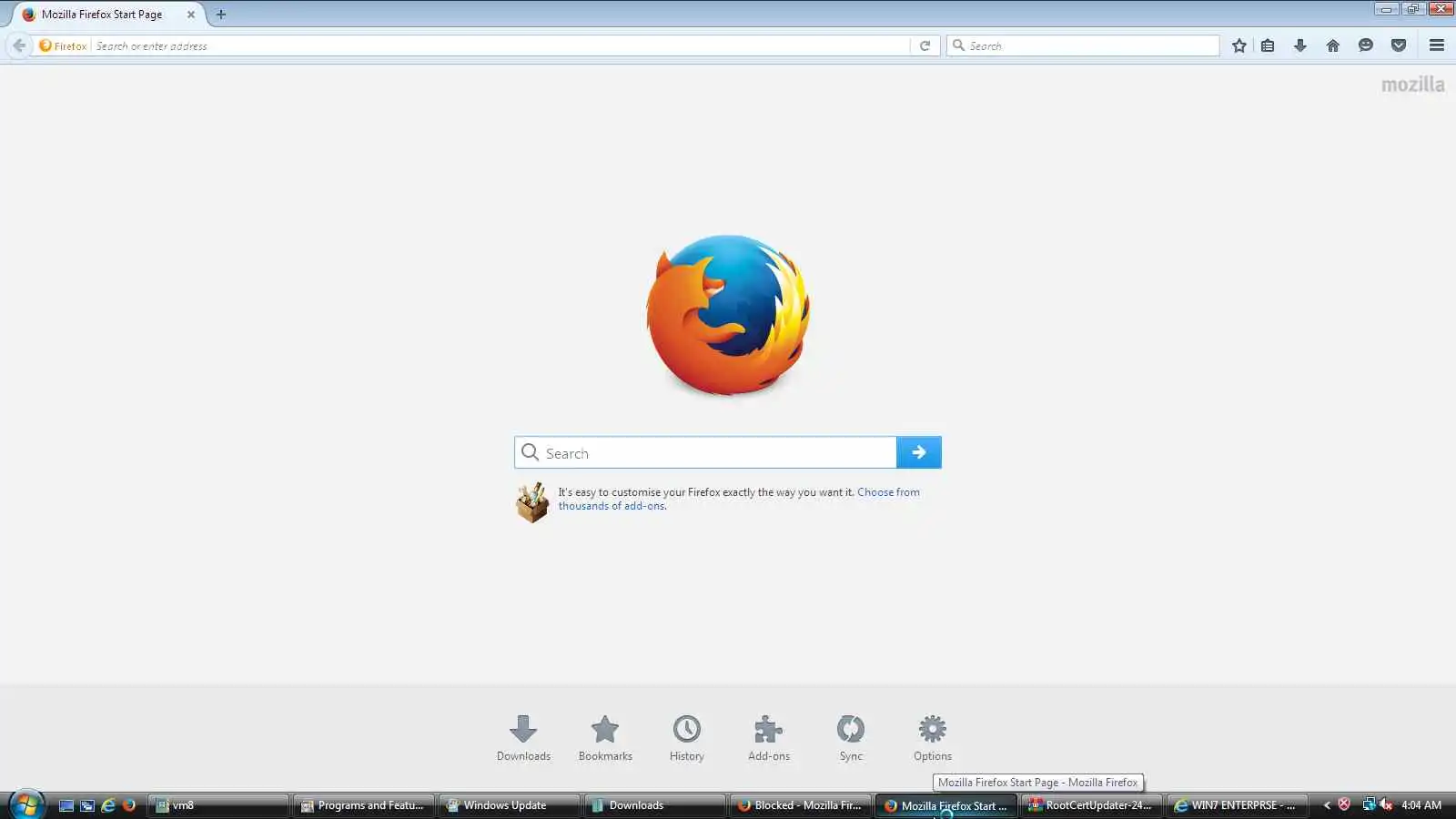
Task: Click Show Desktop quick launch icon
Action: point(66,805)
